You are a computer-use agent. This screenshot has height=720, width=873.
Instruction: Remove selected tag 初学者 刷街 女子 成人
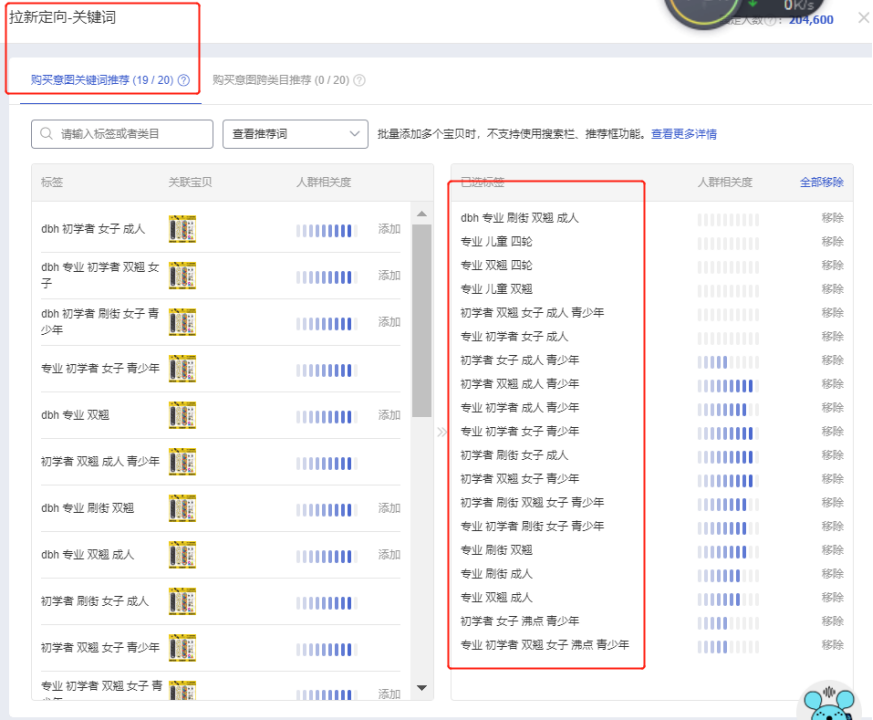tap(832, 455)
